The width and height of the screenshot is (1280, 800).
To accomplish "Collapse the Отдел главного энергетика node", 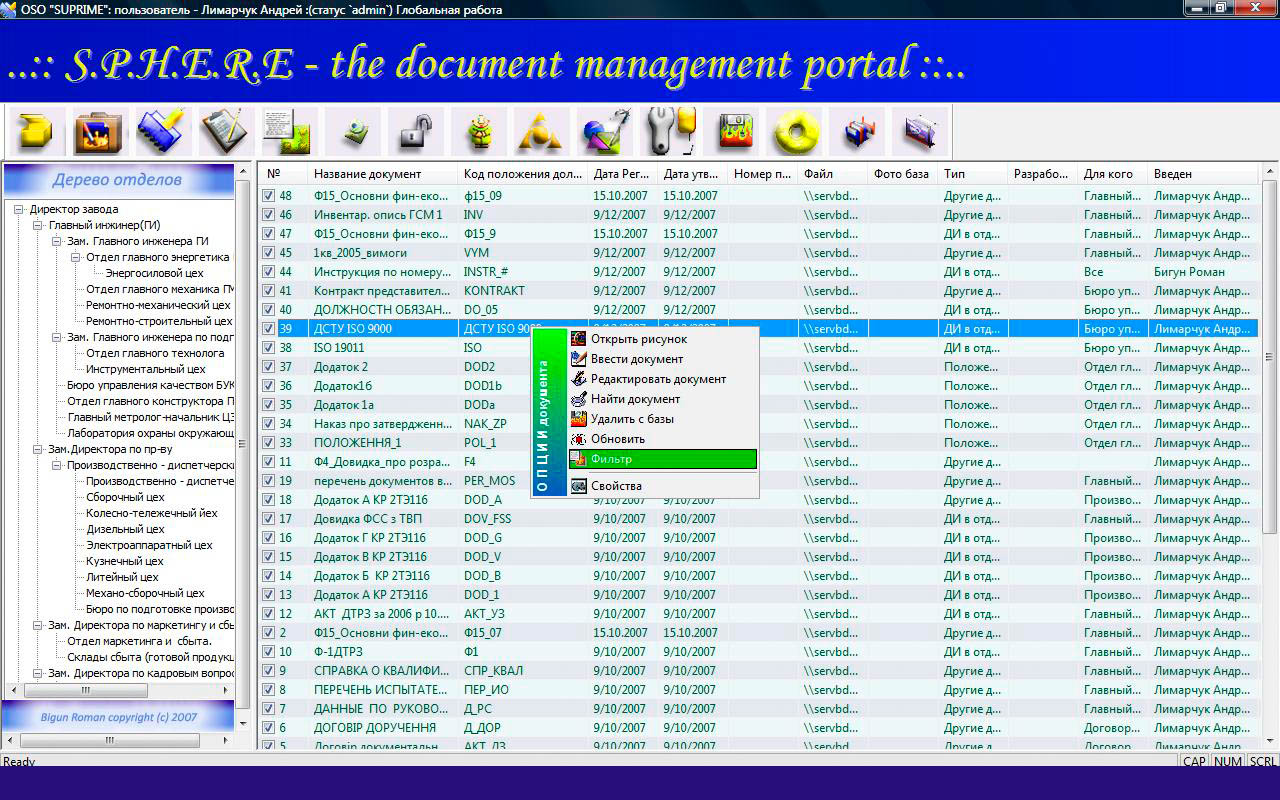I will click(x=76, y=257).
